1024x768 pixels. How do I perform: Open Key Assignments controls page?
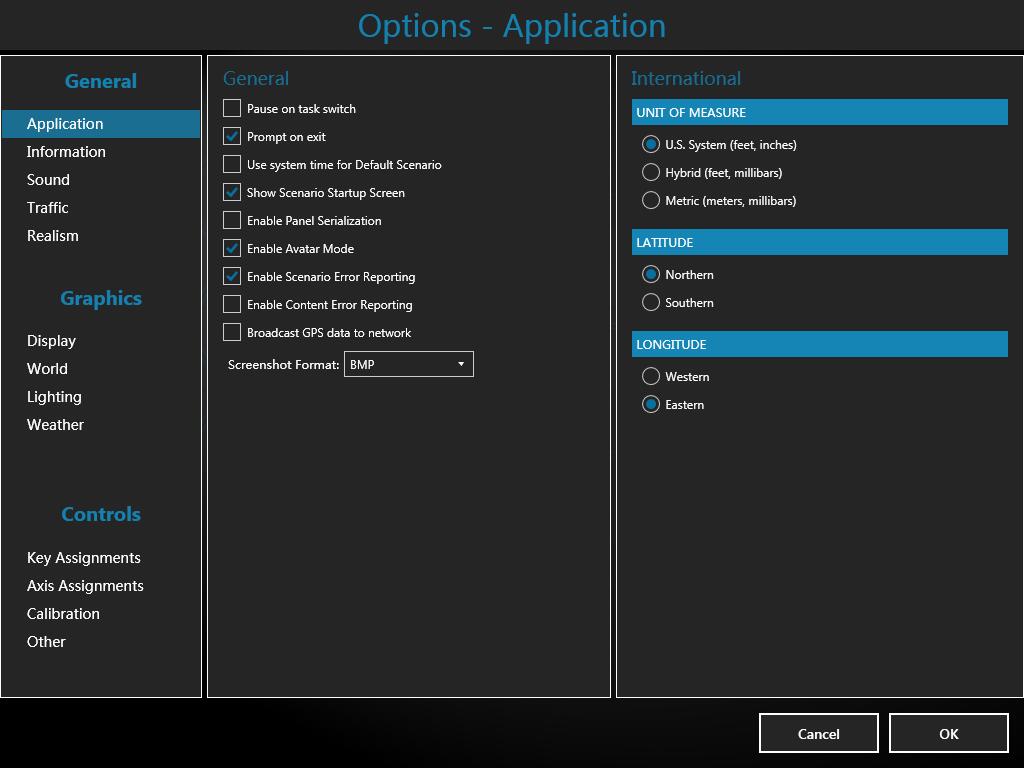(84, 558)
